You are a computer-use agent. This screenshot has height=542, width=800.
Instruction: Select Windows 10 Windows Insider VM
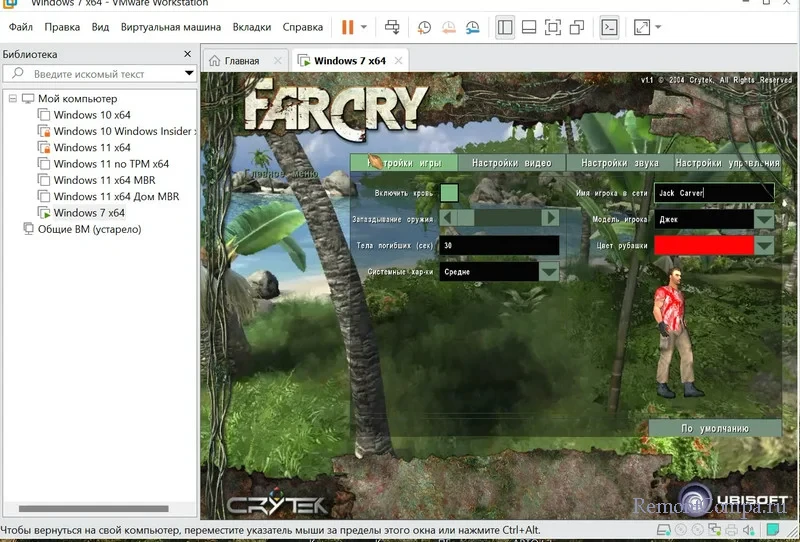click(117, 131)
